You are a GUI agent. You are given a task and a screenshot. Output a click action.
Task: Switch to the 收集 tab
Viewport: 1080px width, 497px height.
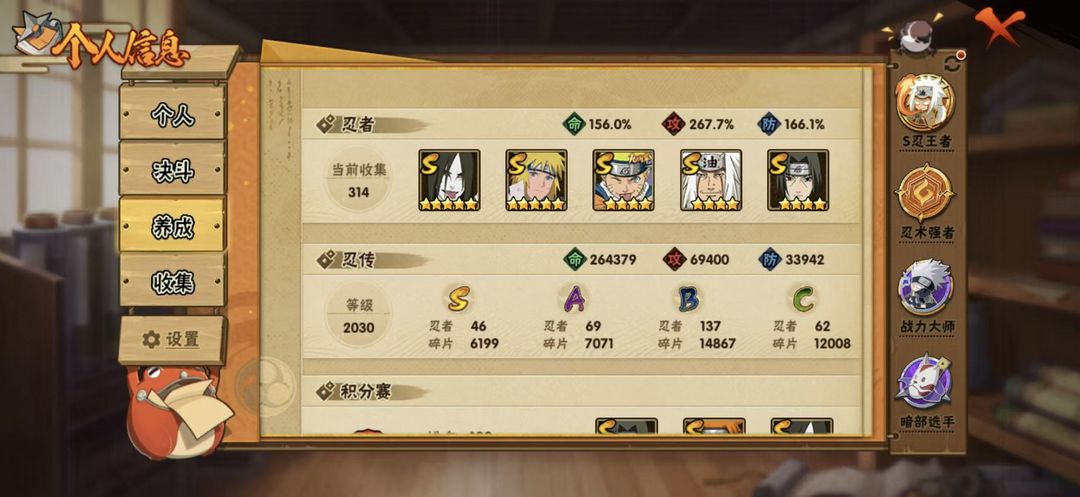[x=172, y=281]
